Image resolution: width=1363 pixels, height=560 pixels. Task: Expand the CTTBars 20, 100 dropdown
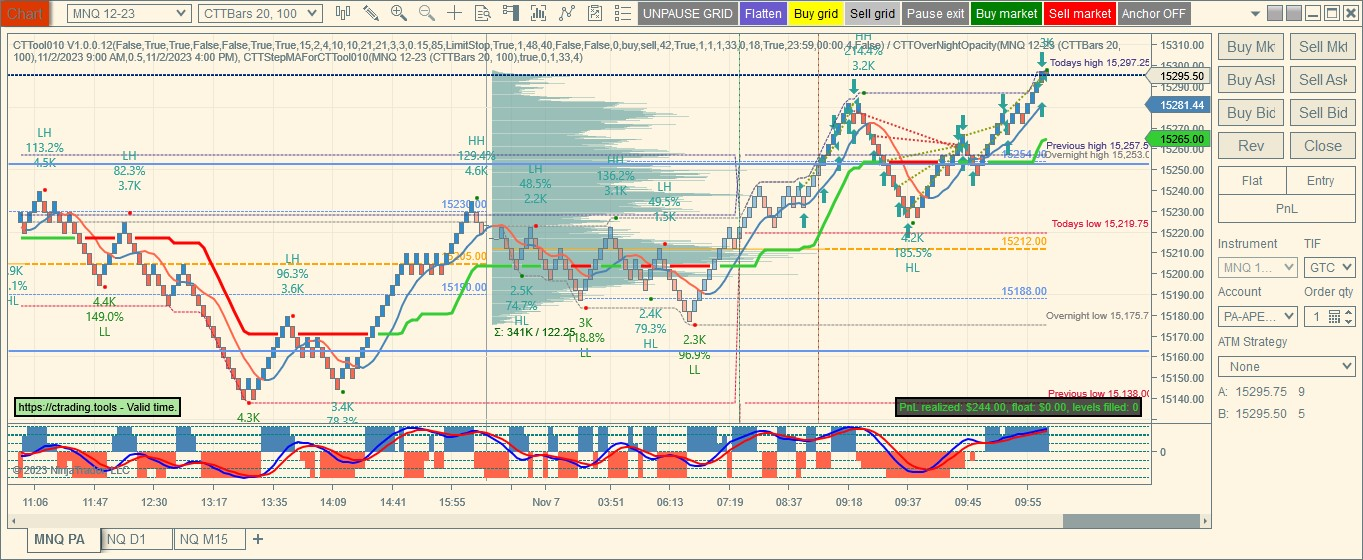(260, 13)
